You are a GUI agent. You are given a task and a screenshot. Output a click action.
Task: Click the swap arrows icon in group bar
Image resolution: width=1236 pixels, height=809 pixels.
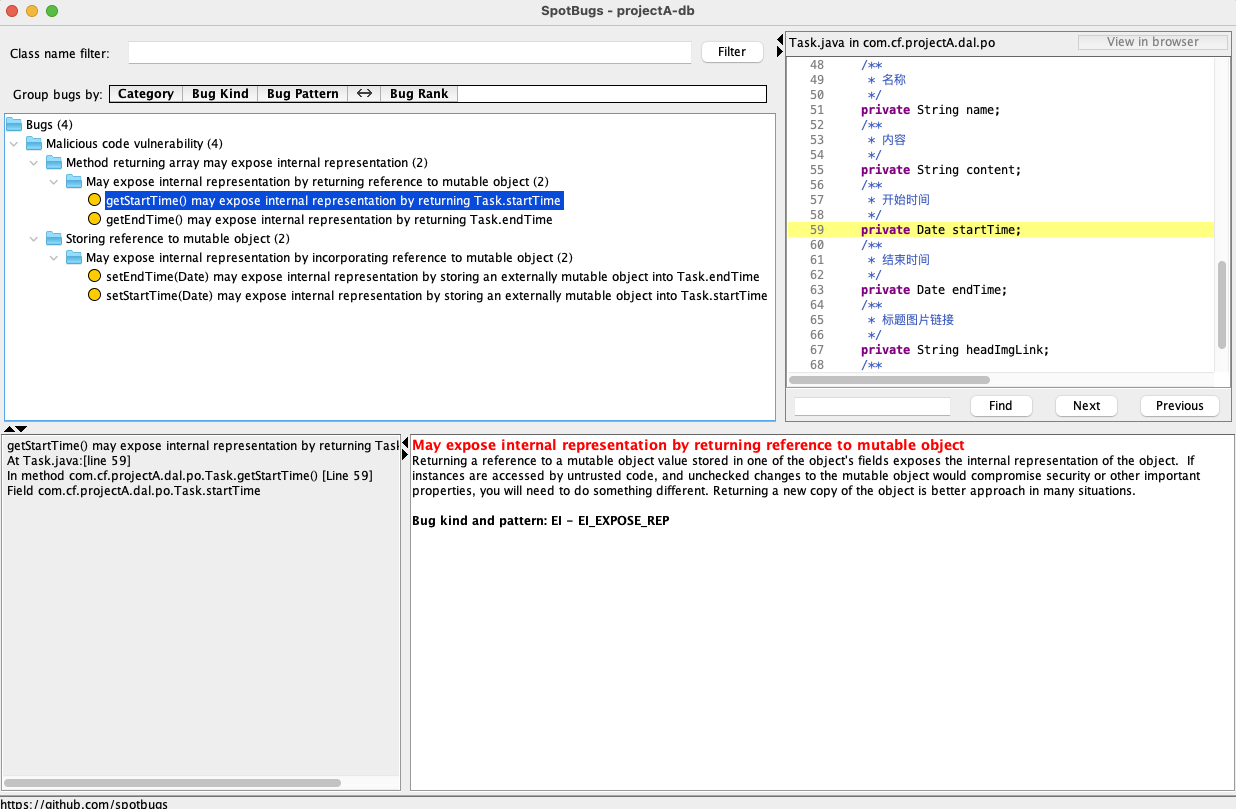364,94
